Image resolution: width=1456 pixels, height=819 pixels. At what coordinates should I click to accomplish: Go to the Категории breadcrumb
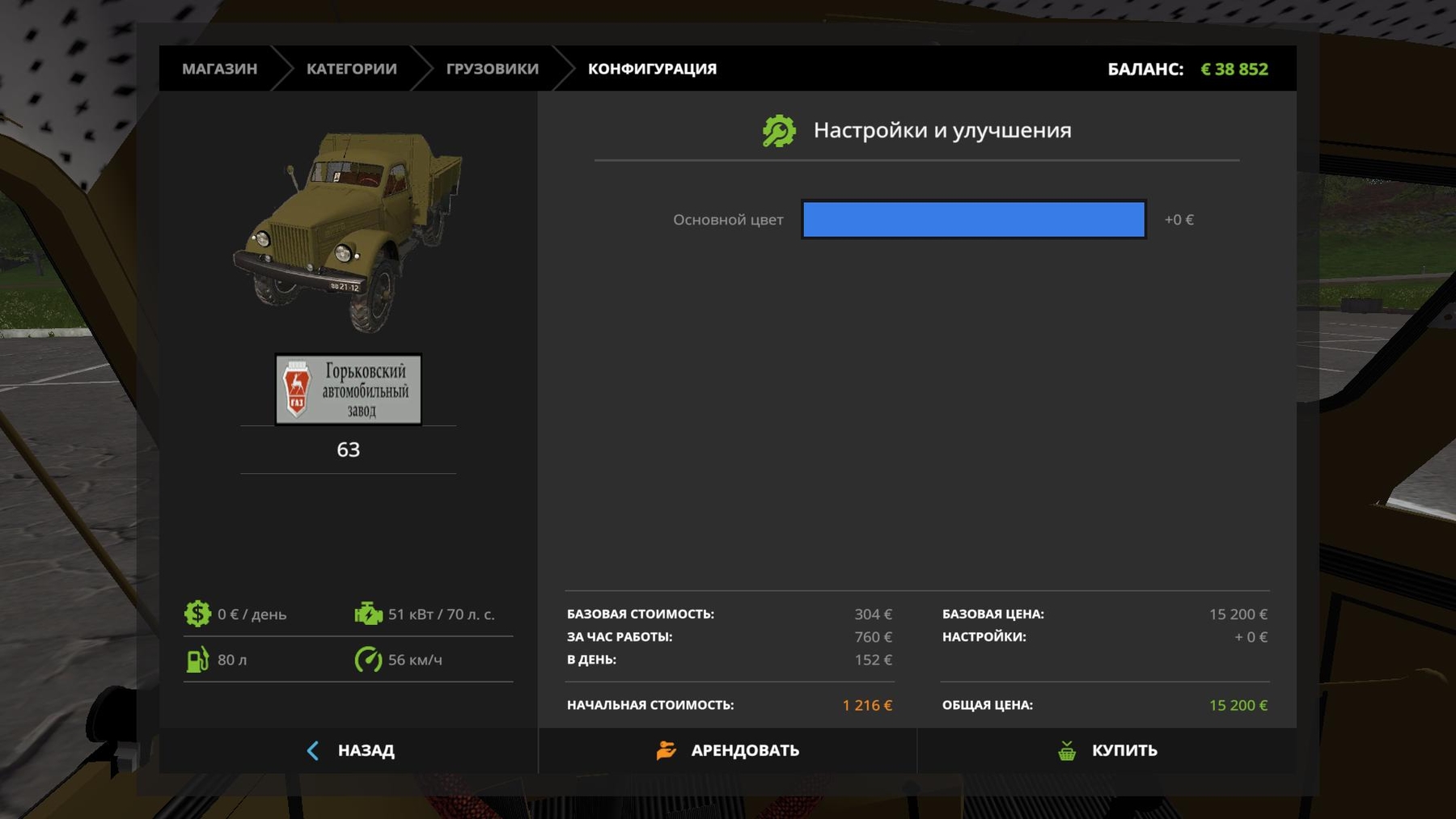click(x=351, y=69)
